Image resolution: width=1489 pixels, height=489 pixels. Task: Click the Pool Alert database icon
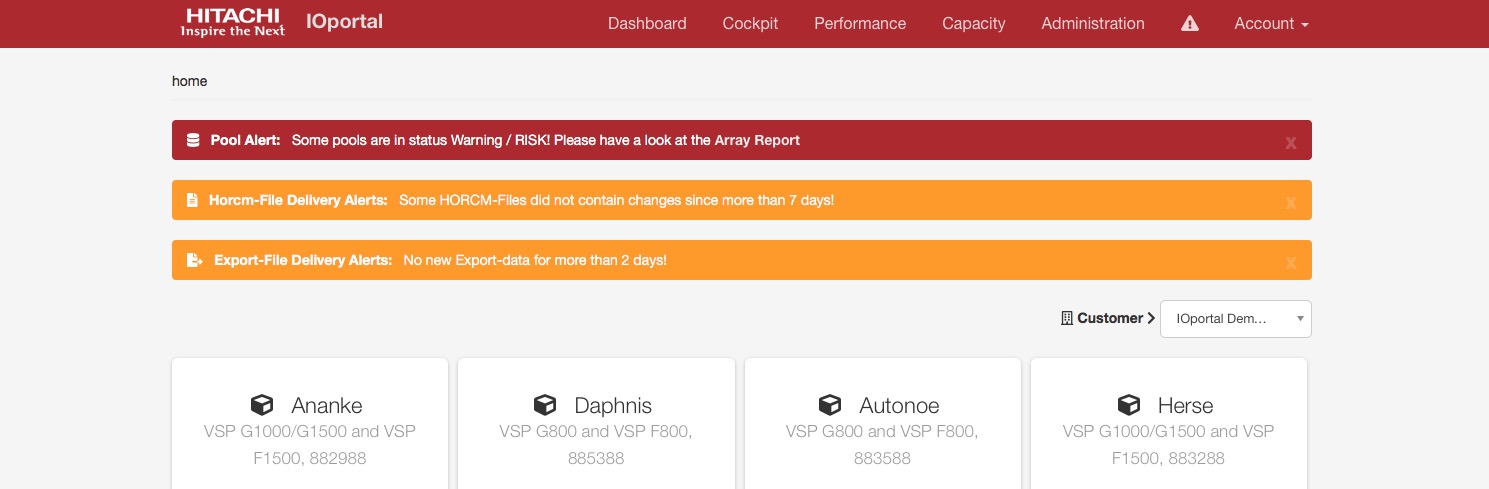(193, 140)
